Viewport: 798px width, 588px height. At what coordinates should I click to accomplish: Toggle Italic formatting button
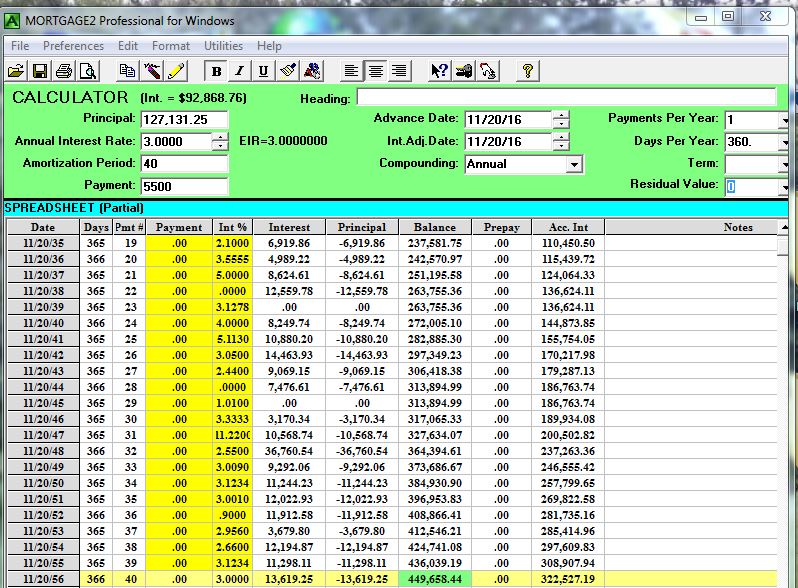[x=240, y=71]
